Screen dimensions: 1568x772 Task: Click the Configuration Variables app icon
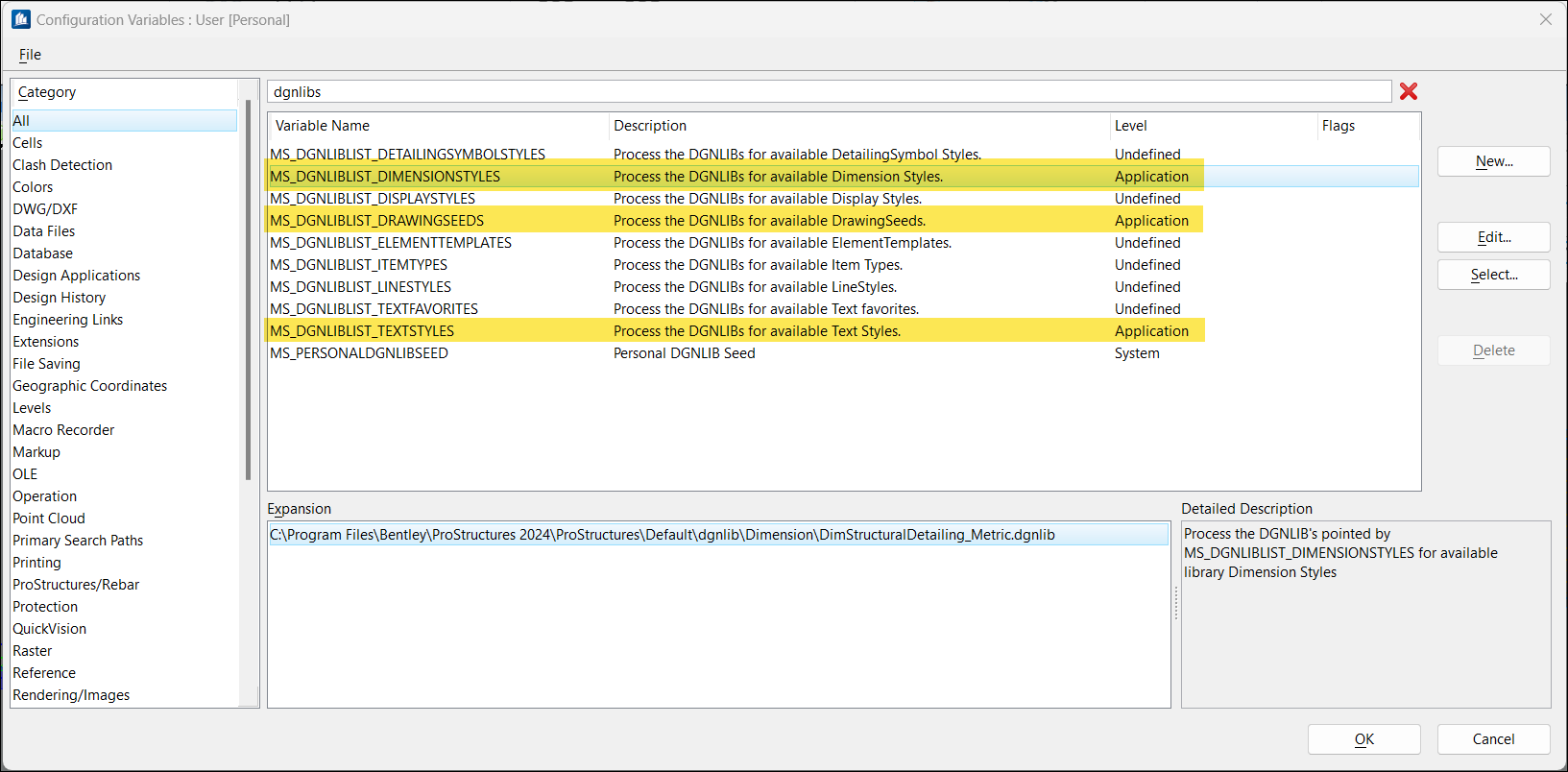(x=20, y=19)
